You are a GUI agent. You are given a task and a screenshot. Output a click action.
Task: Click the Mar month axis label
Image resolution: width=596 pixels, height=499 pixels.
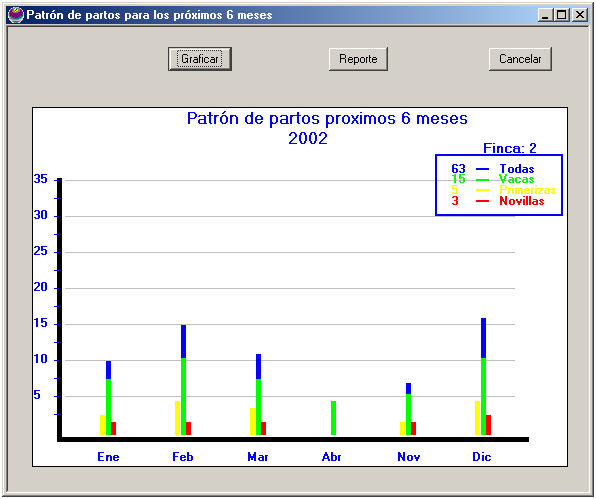pyautogui.click(x=258, y=456)
